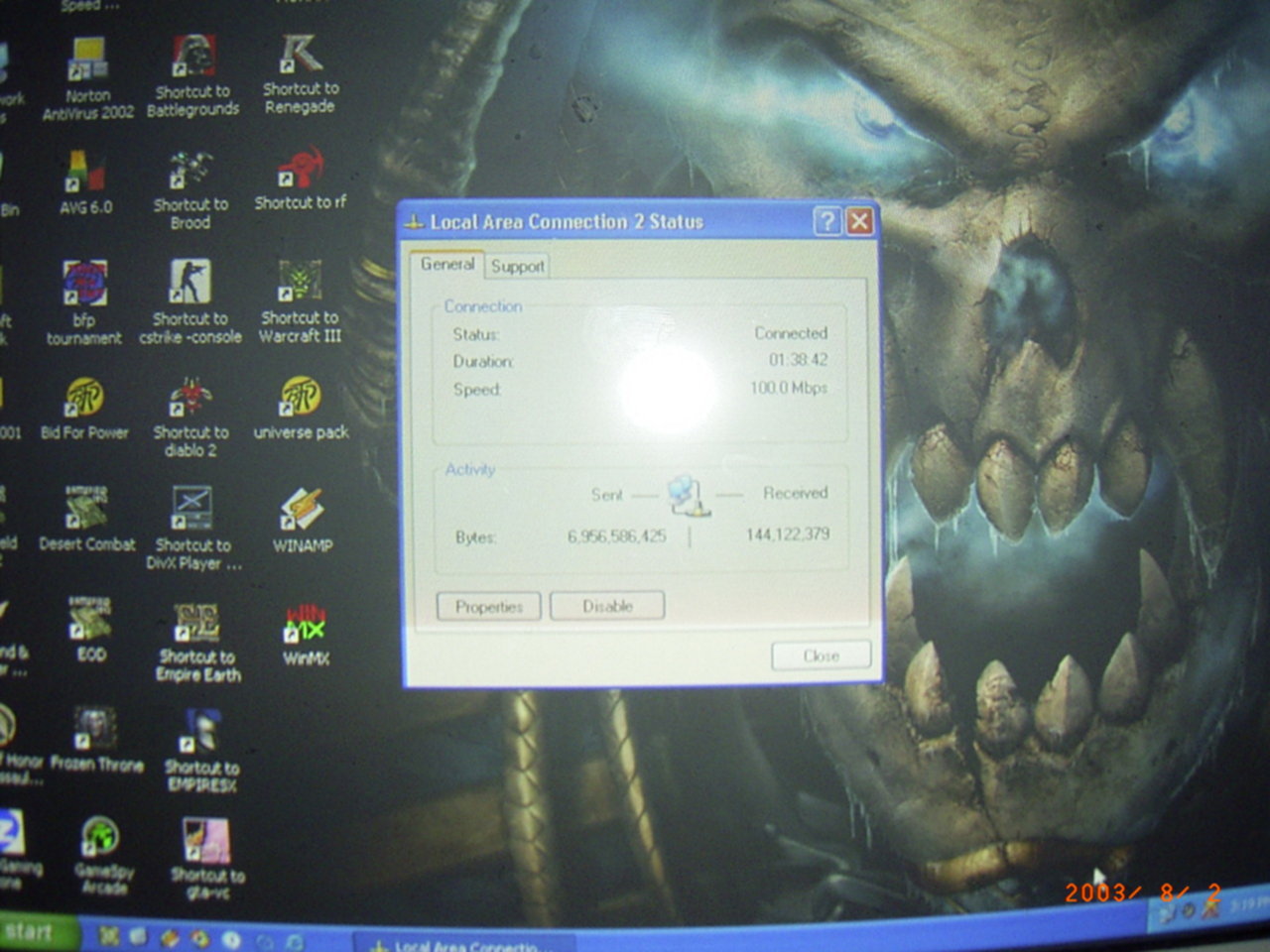Select the Shortcut to diablo 2 icon
This screenshot has width=1270, height=952.
[190, 416]
